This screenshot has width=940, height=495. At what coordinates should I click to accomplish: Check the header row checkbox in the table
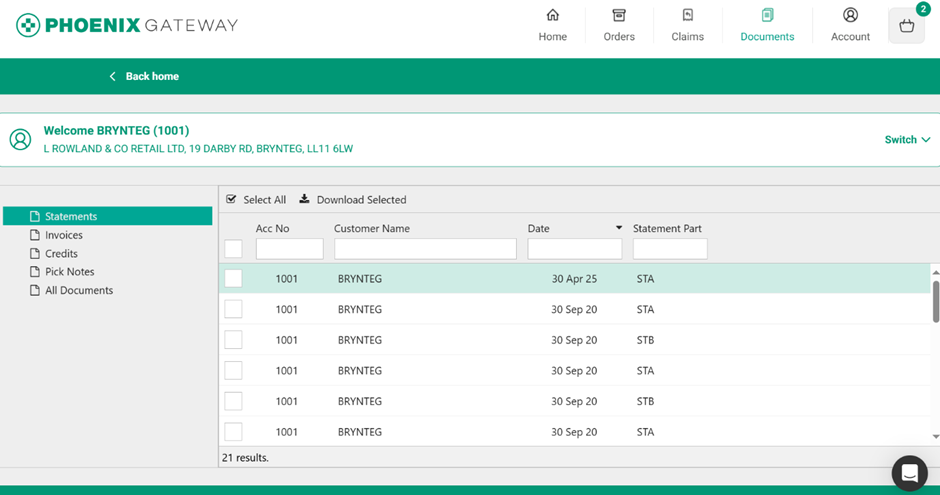click(233, 249)
